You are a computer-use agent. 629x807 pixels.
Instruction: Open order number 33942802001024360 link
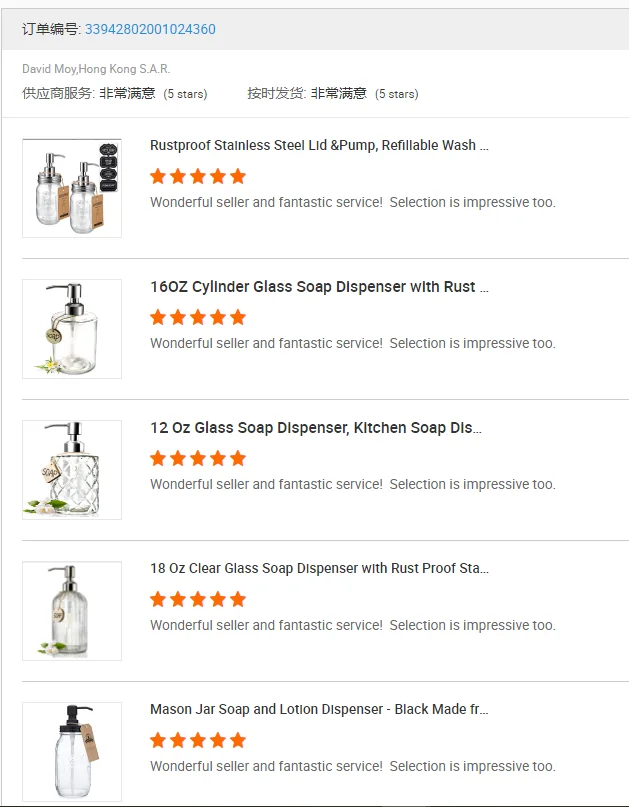coord(150,29)
